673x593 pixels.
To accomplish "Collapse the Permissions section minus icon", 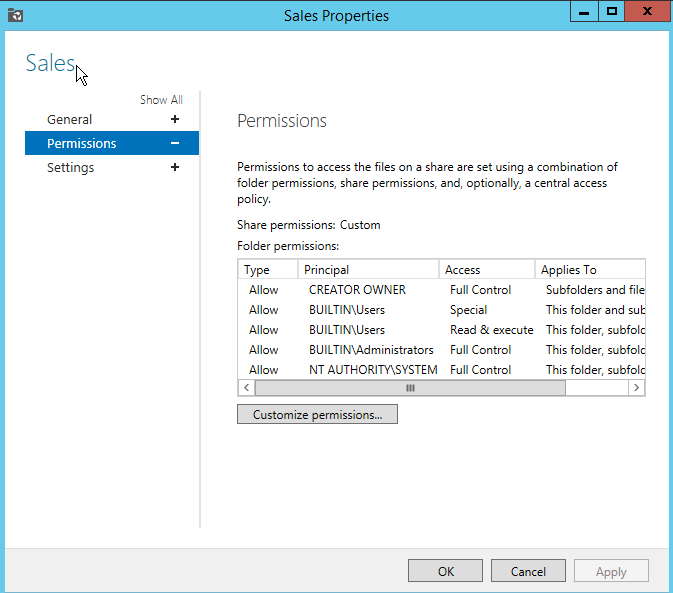I will tap(175, 144).
